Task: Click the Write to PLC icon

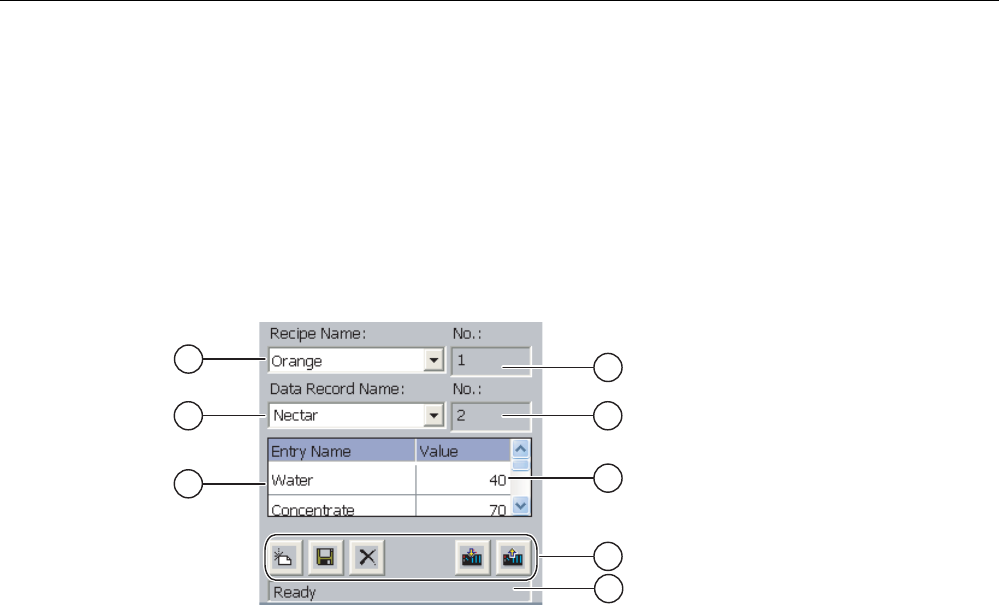Action: (x=472, y=558)
